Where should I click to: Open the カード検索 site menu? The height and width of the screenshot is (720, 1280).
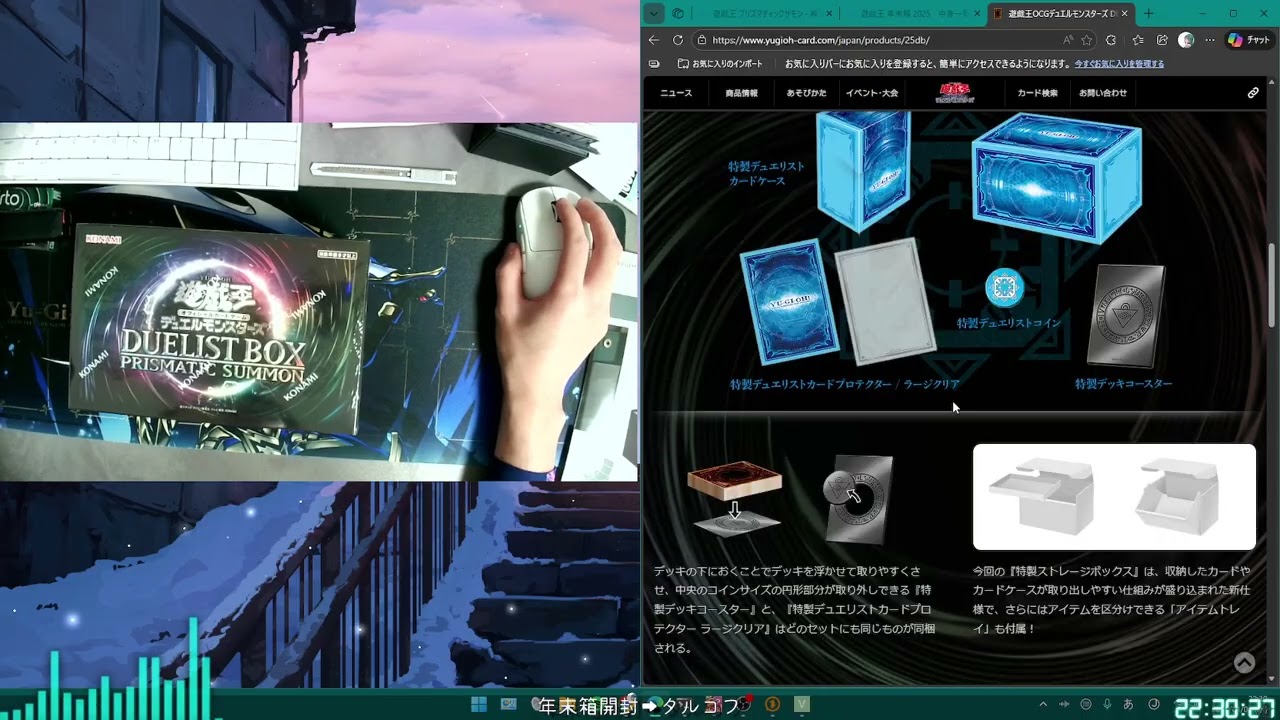[1037, 93]
